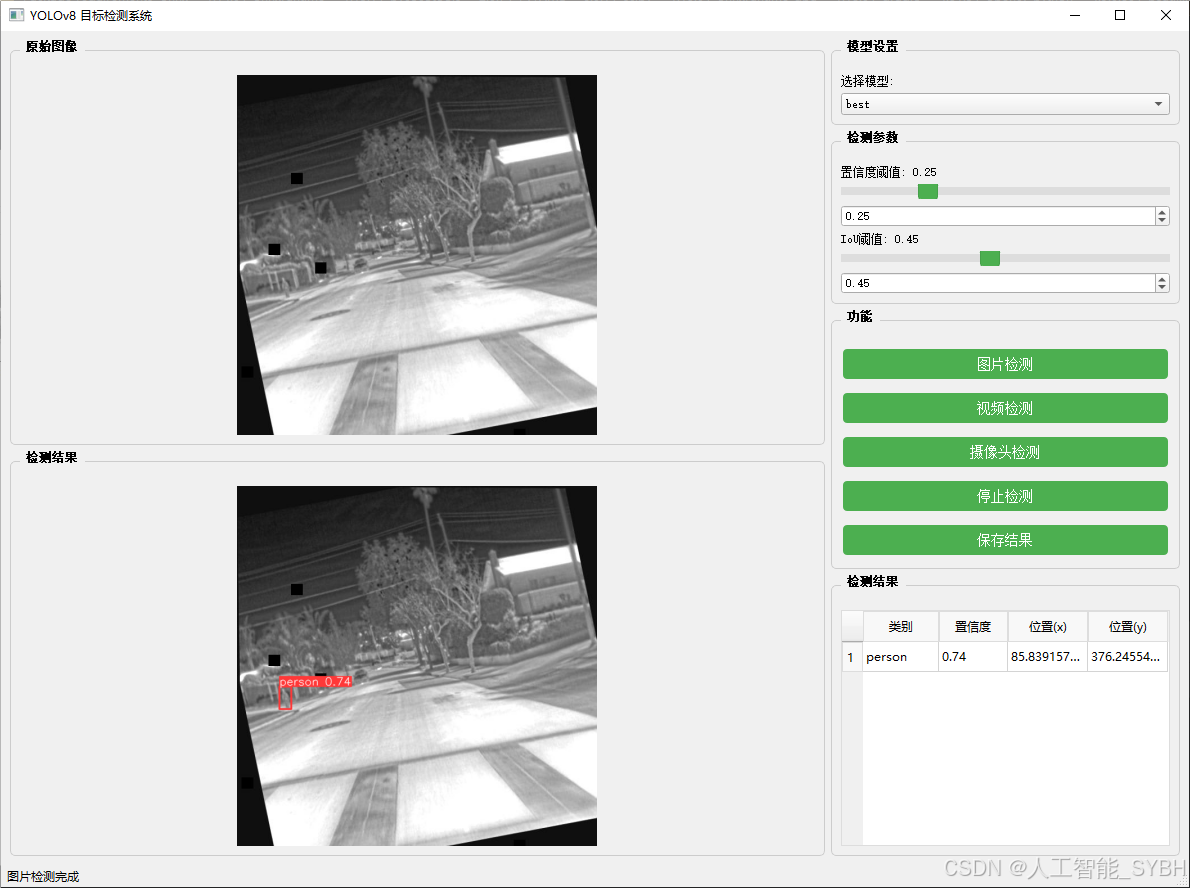This screenshot has height=888, width=1190.
Task: Click the YOLOv8 window title bar icon
Action: (16, 15)
